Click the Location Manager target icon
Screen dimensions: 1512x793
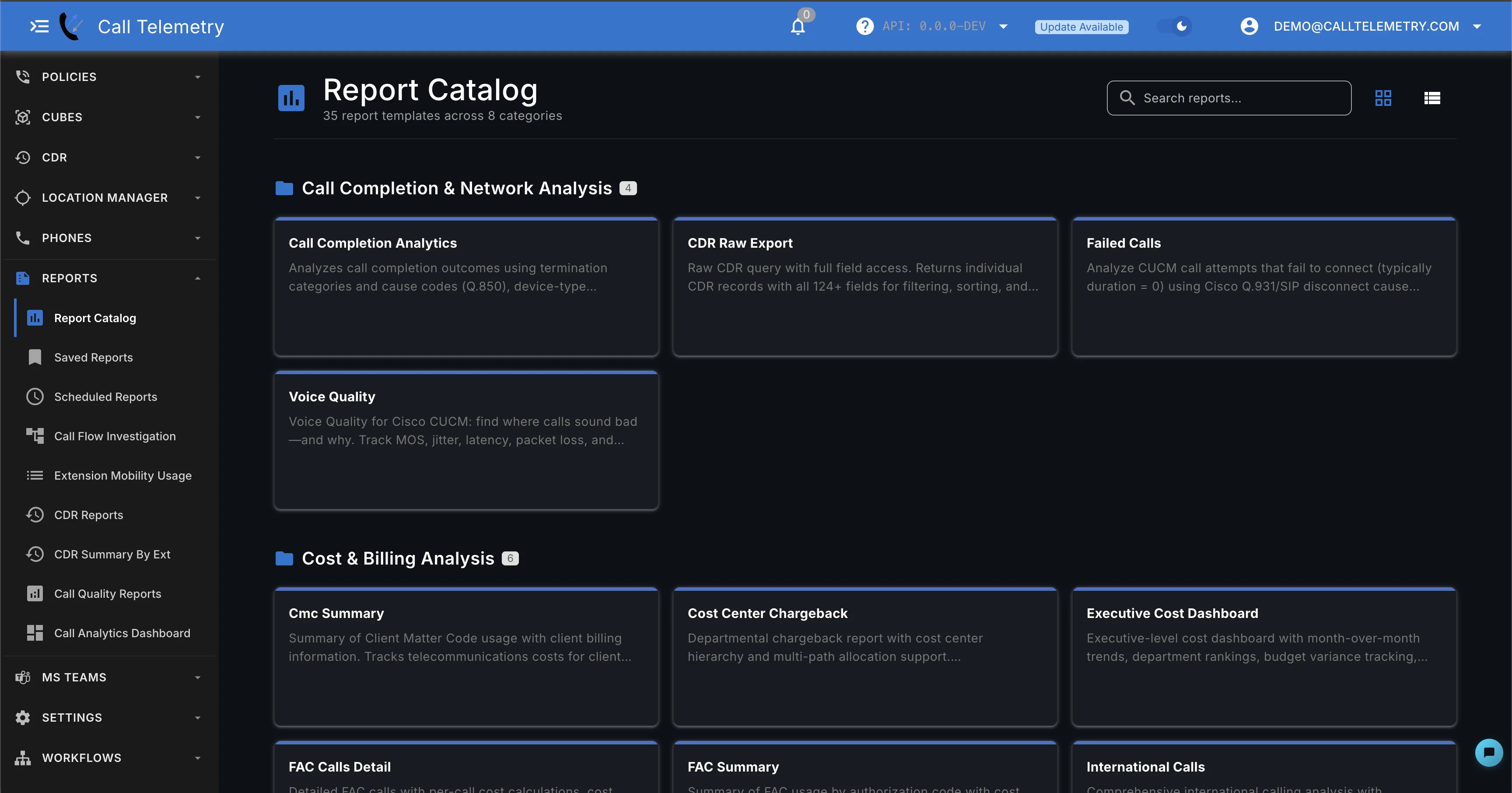tap(23, 198)
